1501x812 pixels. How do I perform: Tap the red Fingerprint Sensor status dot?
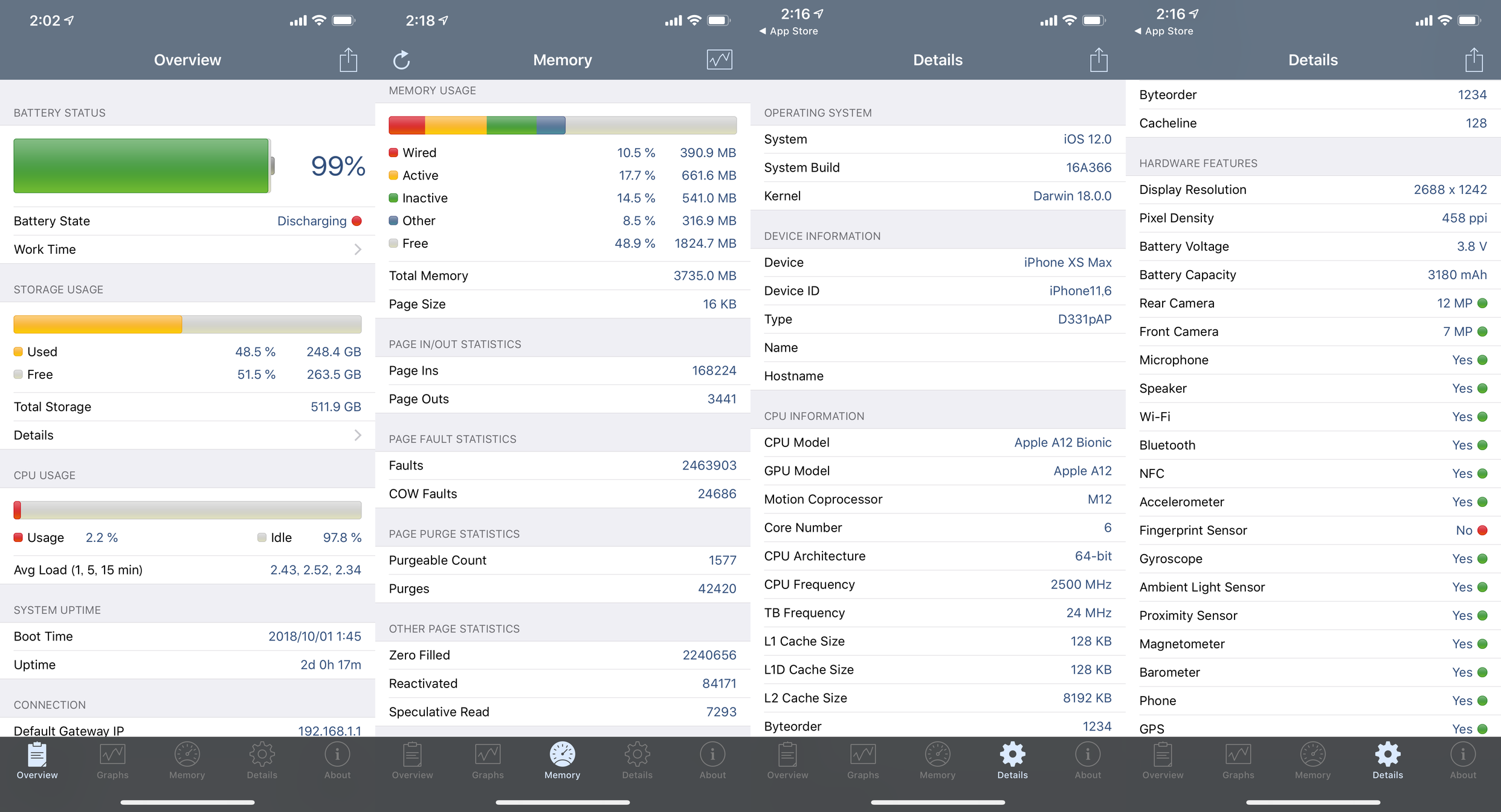[x=1482, y=530]
